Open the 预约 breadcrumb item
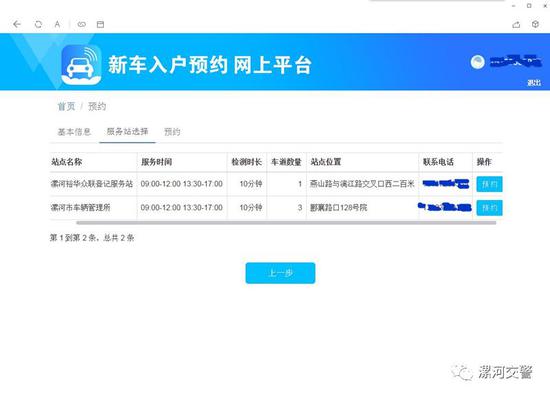The height and width of the screenshot is (396, 550). (x=97, y=106)
